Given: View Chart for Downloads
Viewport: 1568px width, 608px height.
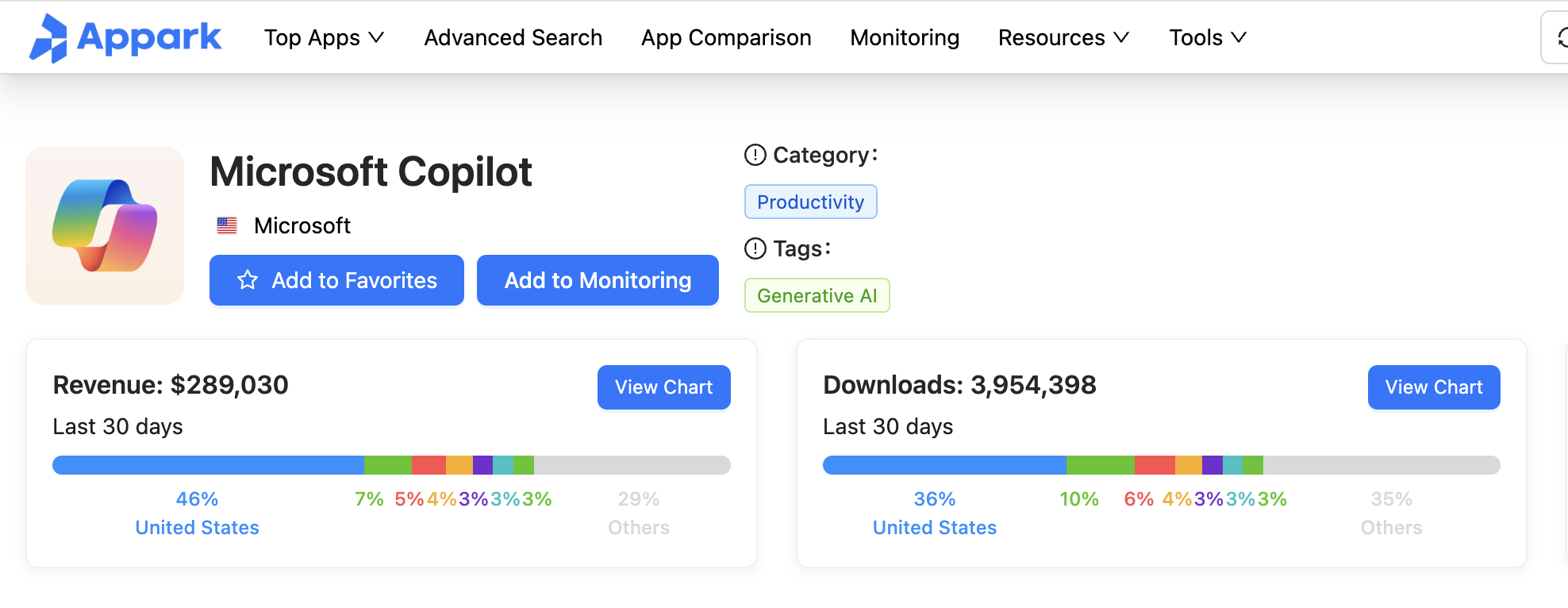Looking at the screenshot, I should pos(1434,387).
